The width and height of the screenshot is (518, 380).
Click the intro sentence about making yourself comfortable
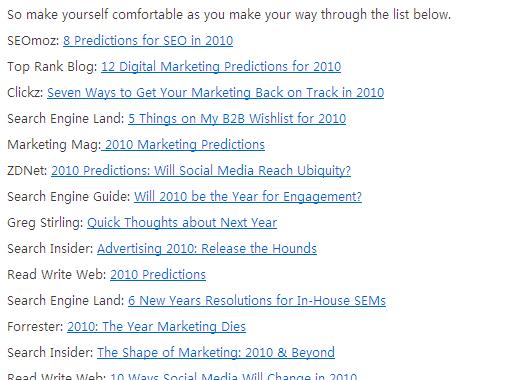click(229, 15)
